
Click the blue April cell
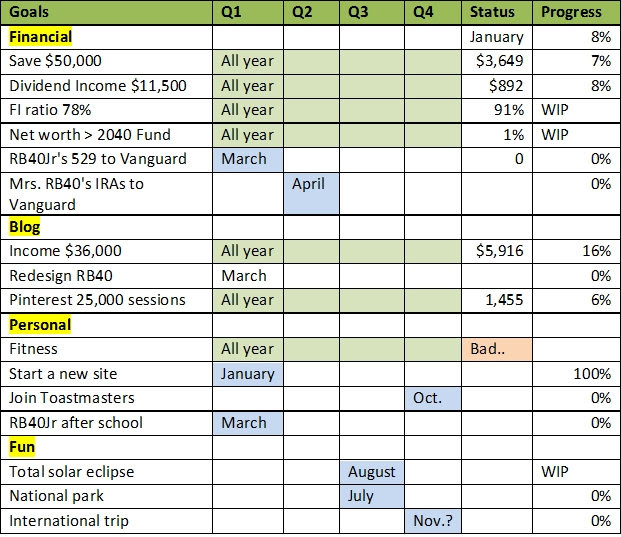[x=312, y=194]
